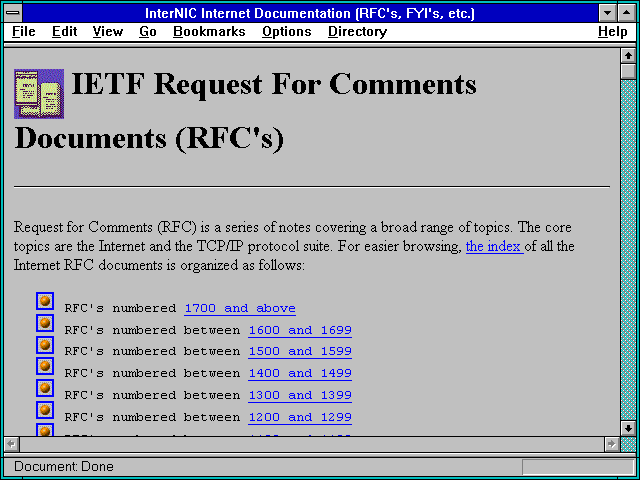Click the vertical scrollbar track below thumb
The width and height of the screenshot is (640, 480).
pyautogui.click(x=628, y=249)
